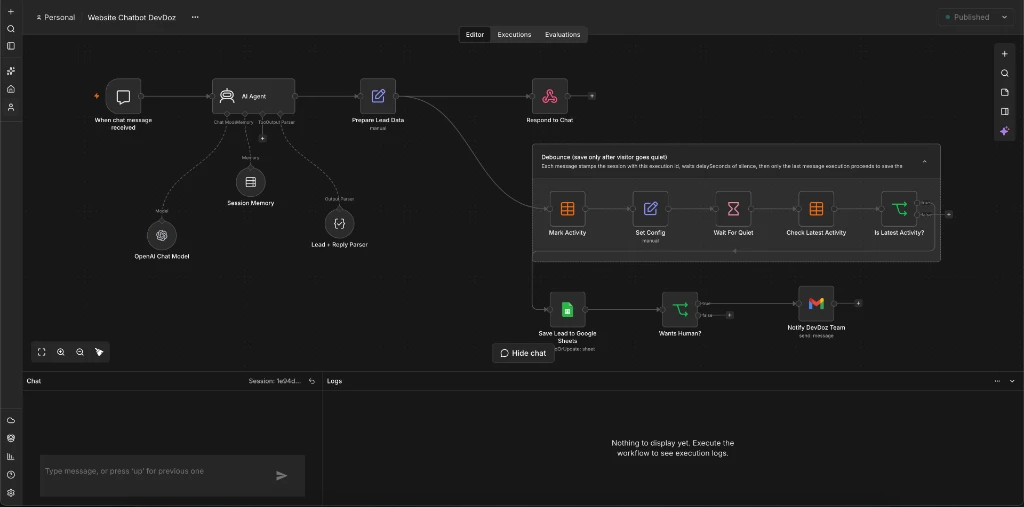
Task: Select the Mark Activity node
Action: [x=568, y=209]
